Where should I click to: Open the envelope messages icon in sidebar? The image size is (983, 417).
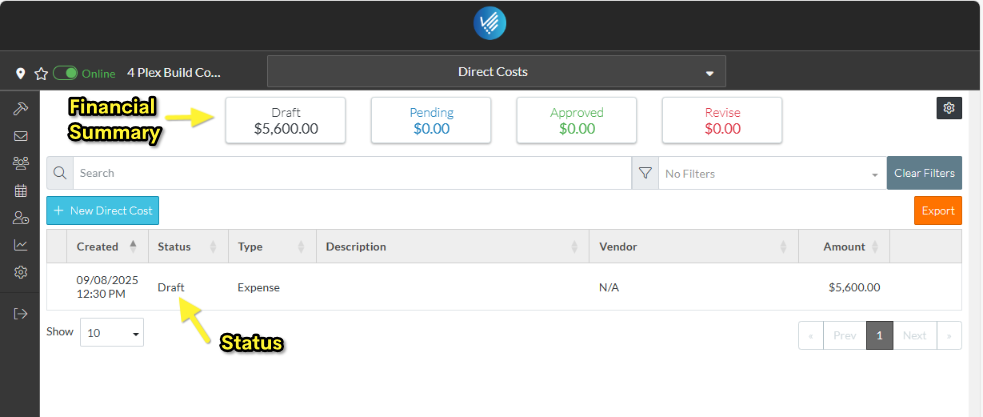pyautogui.click(x=20, y=136)
